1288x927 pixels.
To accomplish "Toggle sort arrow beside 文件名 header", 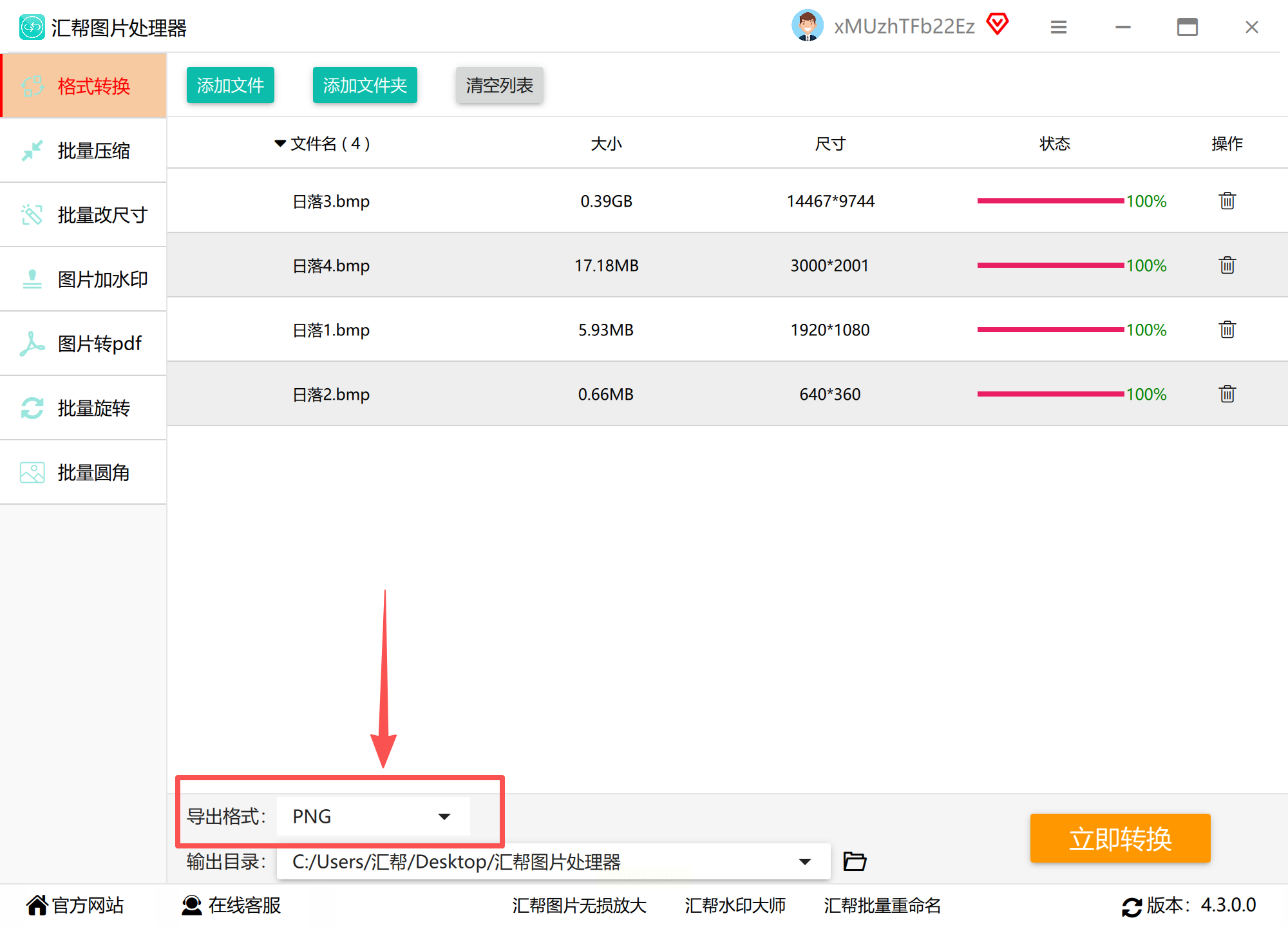I will click(x=280, y=143).
